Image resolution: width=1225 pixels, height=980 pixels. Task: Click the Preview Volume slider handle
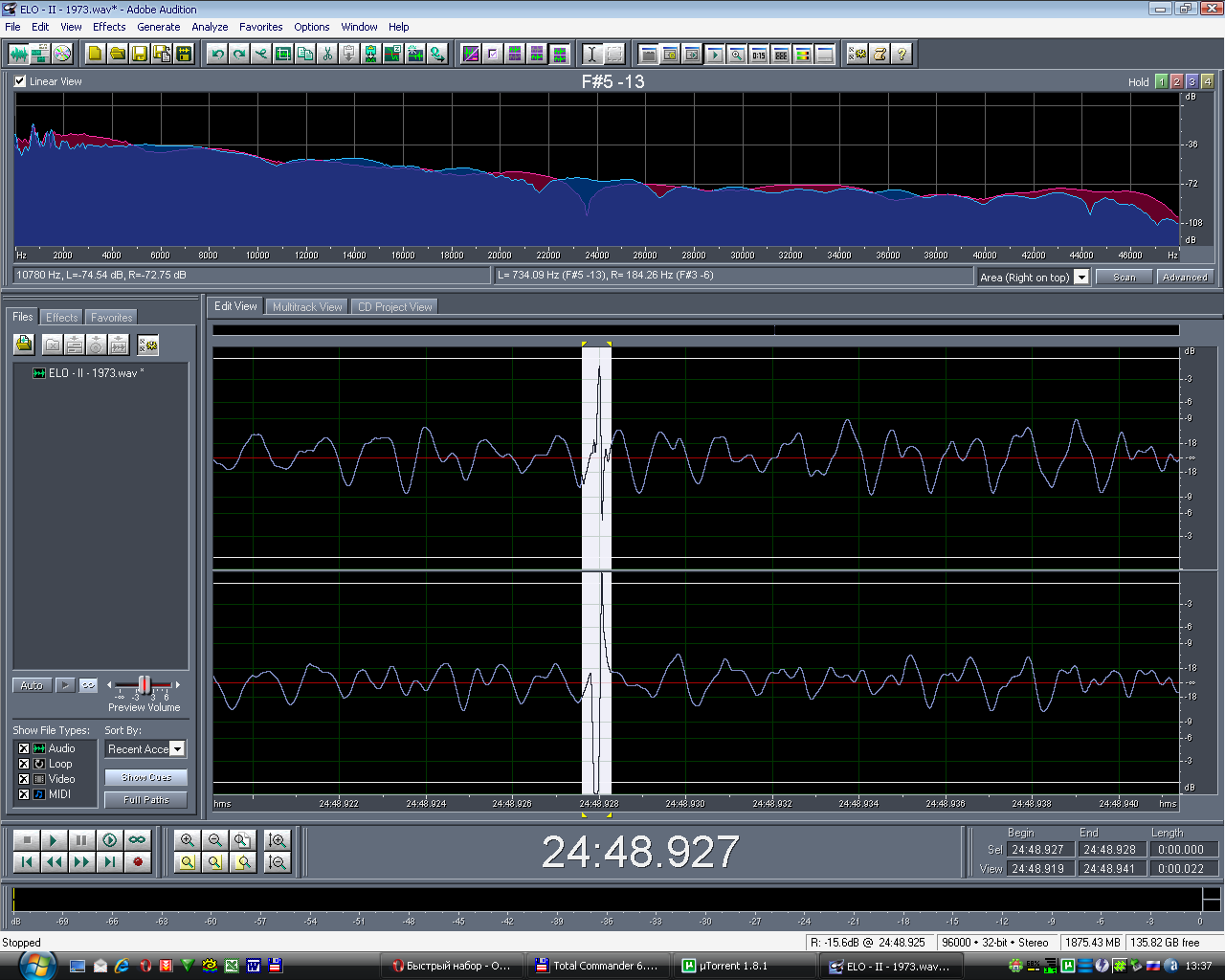(x=145, y=684)
